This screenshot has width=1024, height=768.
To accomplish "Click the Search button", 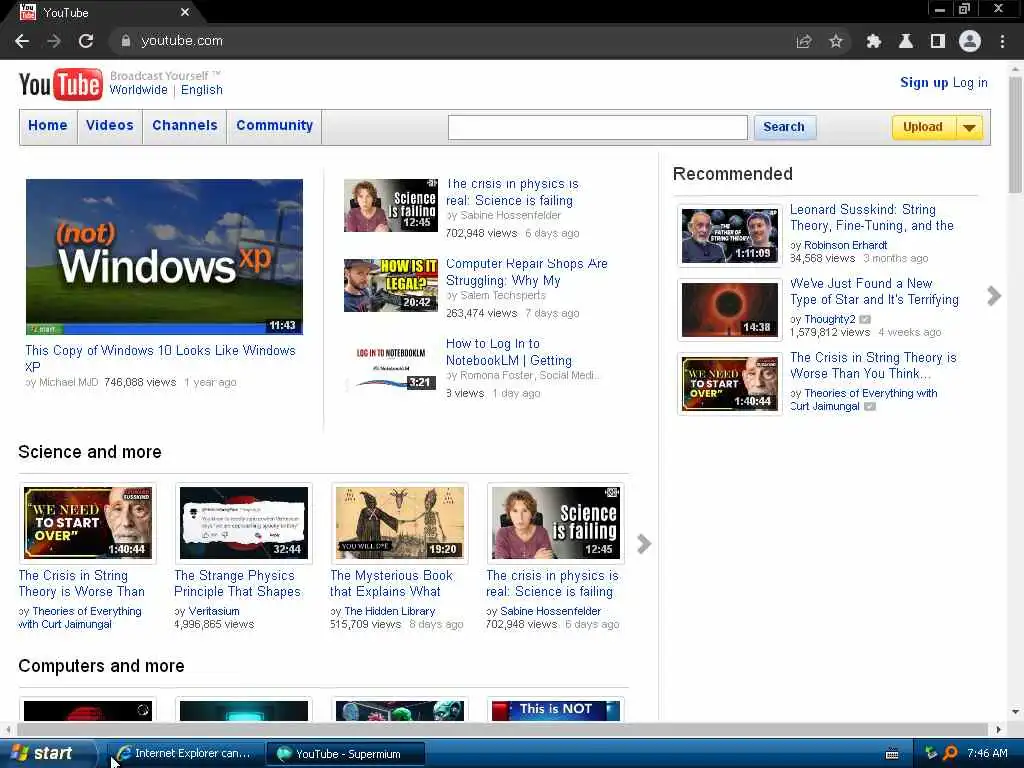I will [x=784, y=127].
